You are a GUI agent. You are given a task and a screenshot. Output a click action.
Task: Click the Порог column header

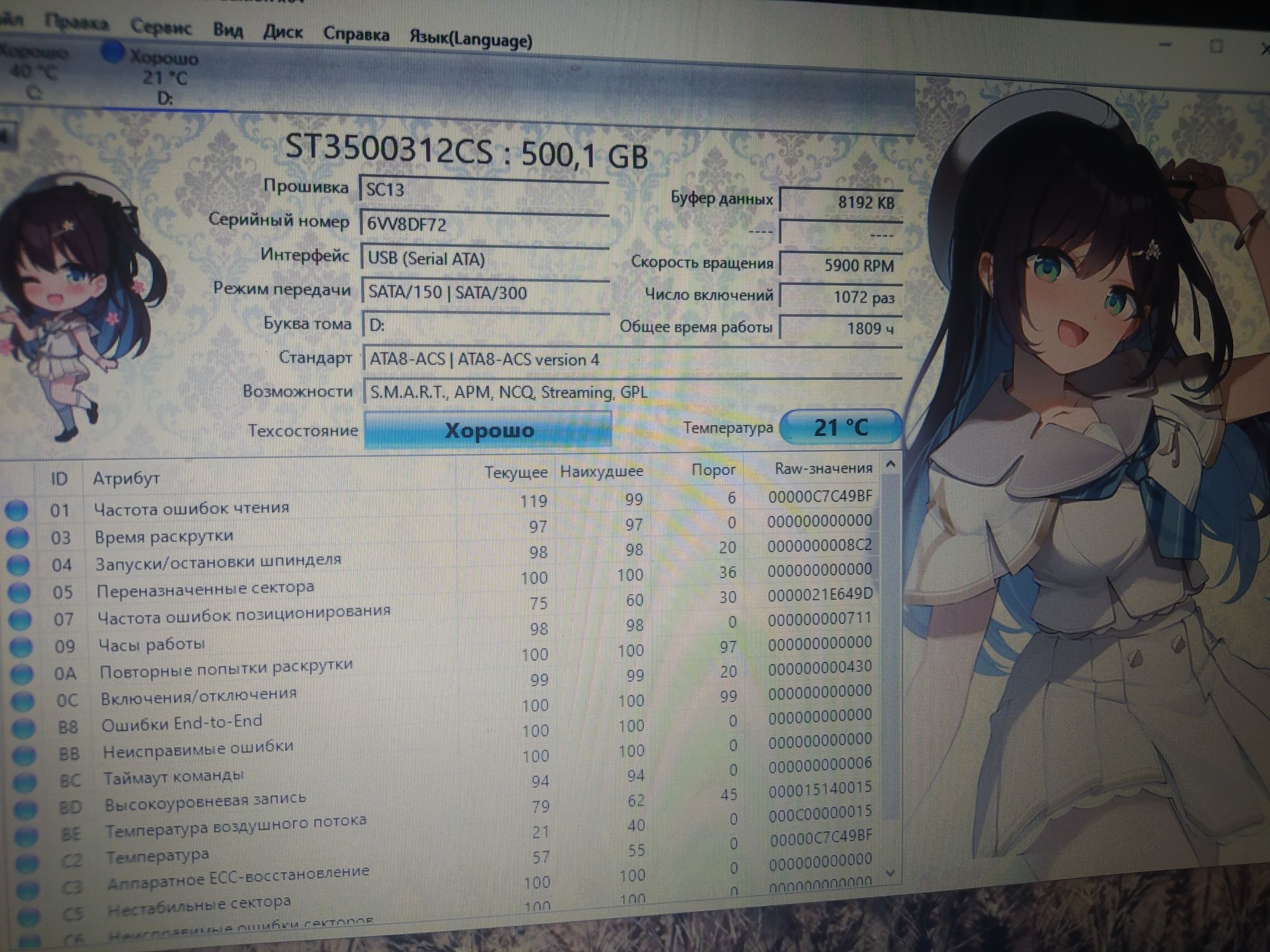(713, 470)
